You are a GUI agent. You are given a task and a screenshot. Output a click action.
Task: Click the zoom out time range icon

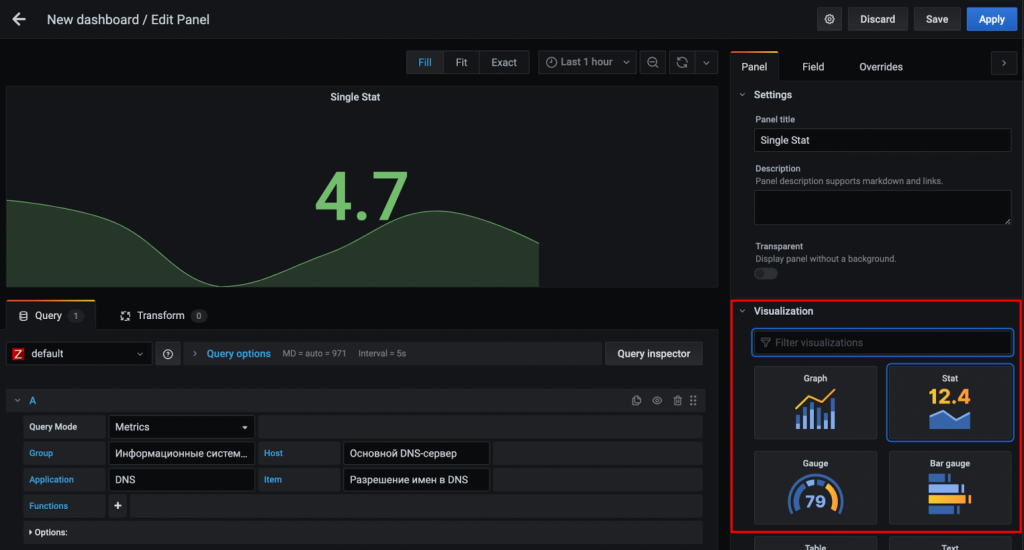pos(652,62)
